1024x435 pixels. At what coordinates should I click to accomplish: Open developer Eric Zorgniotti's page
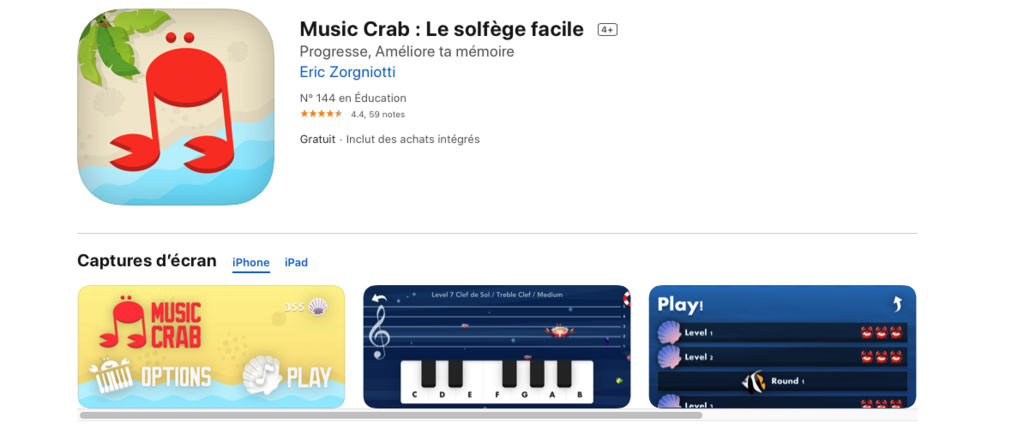pos(347,72)
